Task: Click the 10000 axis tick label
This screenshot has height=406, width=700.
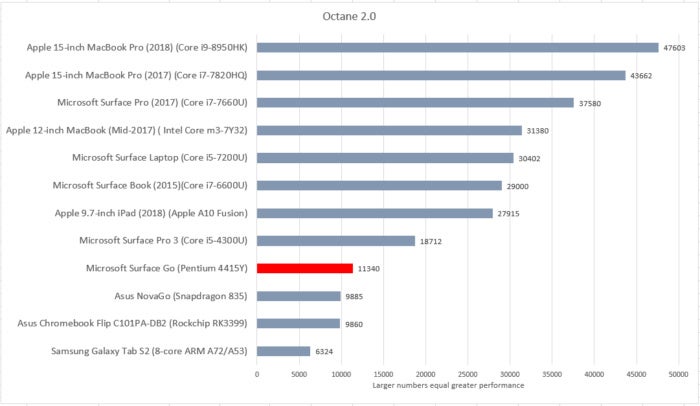Action: click(341, 374)
